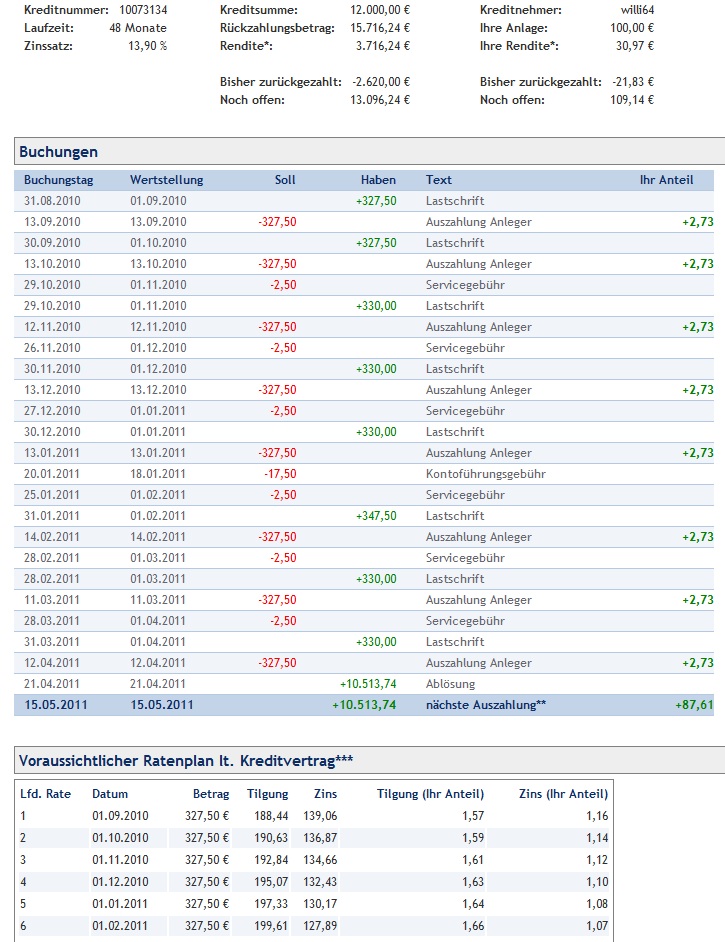Screen dimensions: 725x942
Task: Click the Lfd. Rate column header
Action: [x=46, y=794]
